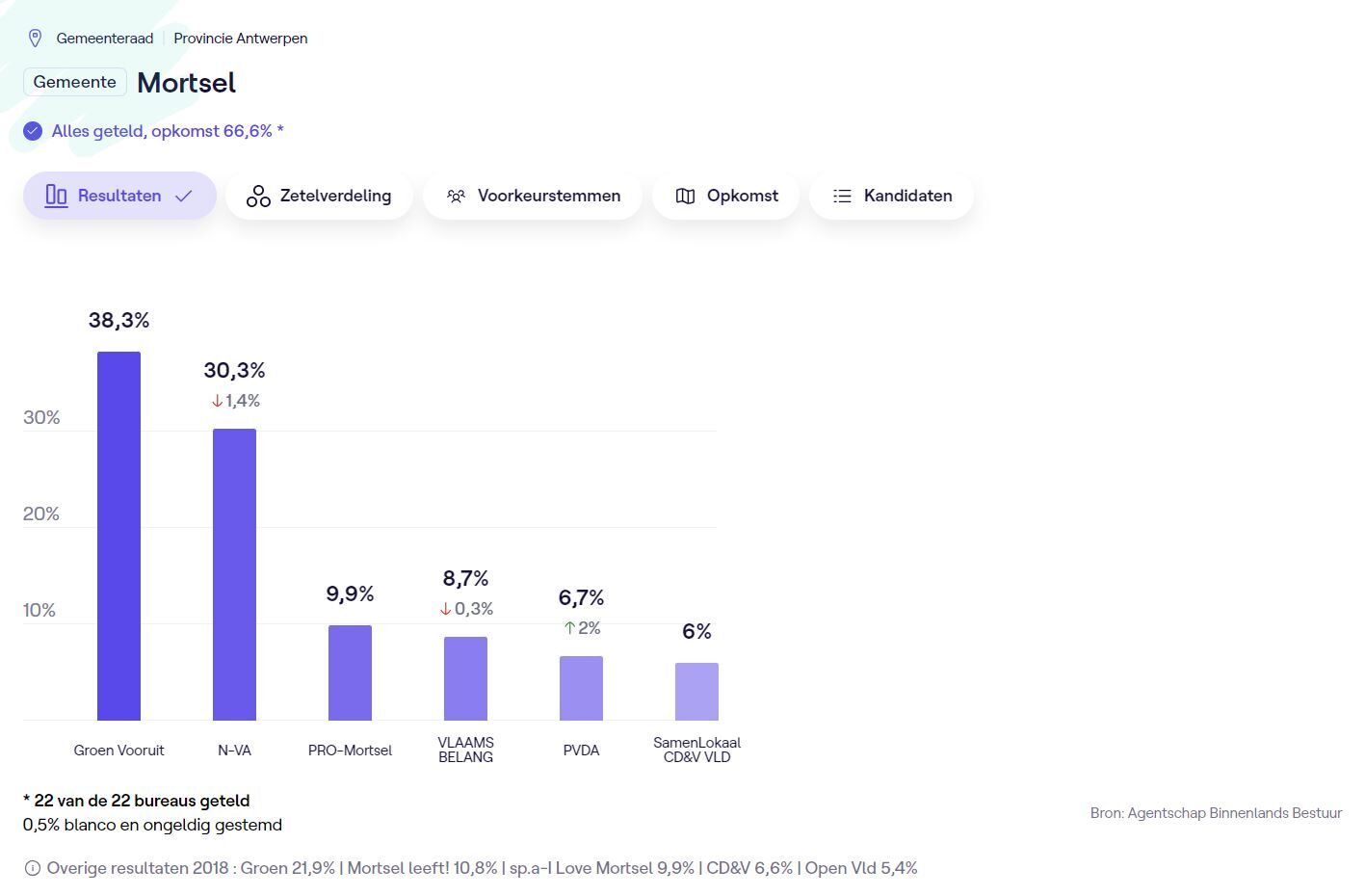The height and width of the screenshot is (896, 1365).
Task: Click the location pin icon near Gemeenteraad
Action: (36, 39)
